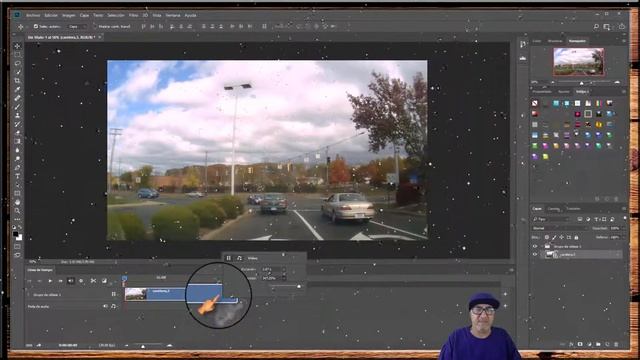Step to the next frame in the timeline
The height and width of the screenshot is (360, 640).
60,281
